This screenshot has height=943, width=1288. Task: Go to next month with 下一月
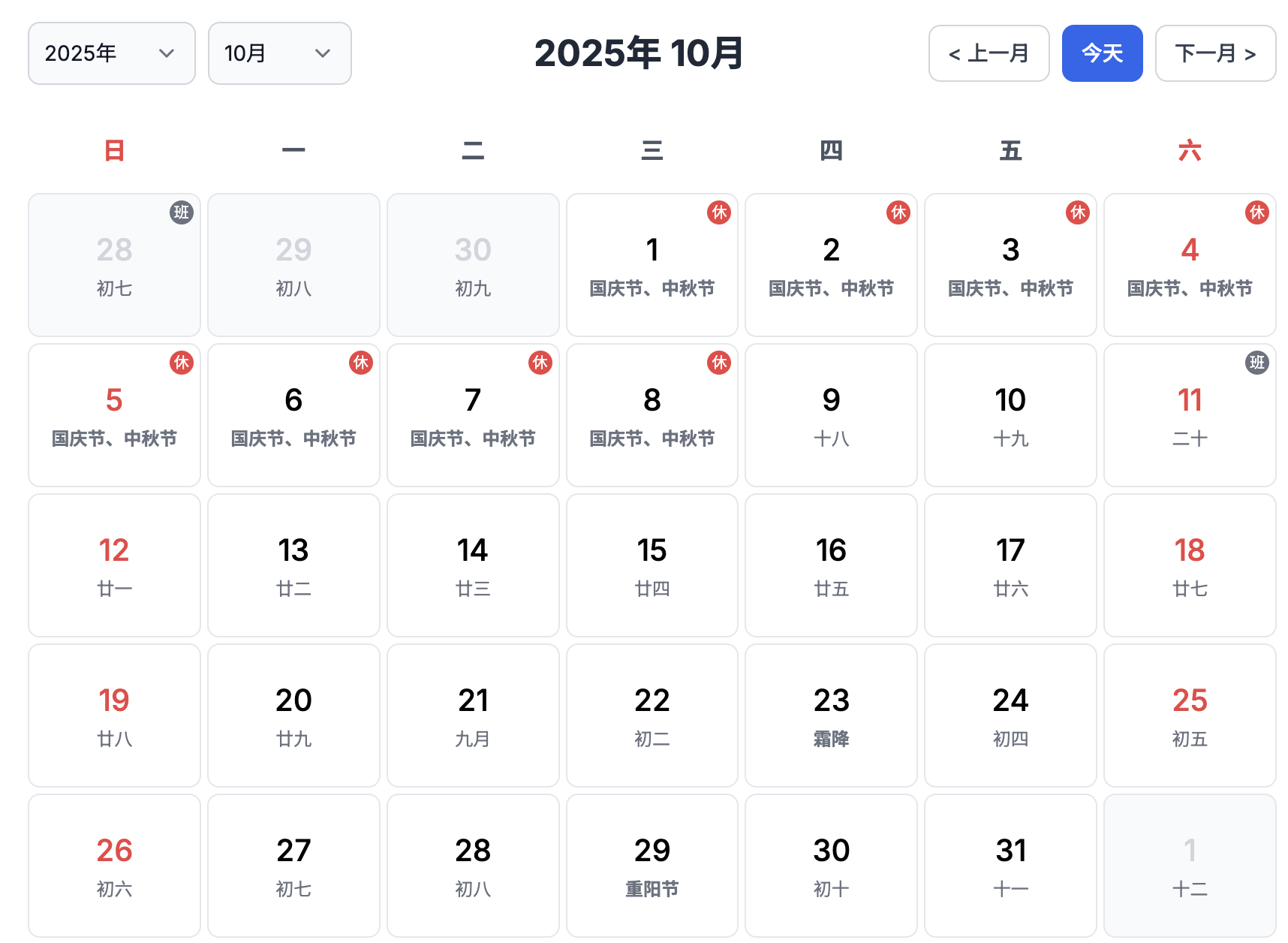(1215, 53)
